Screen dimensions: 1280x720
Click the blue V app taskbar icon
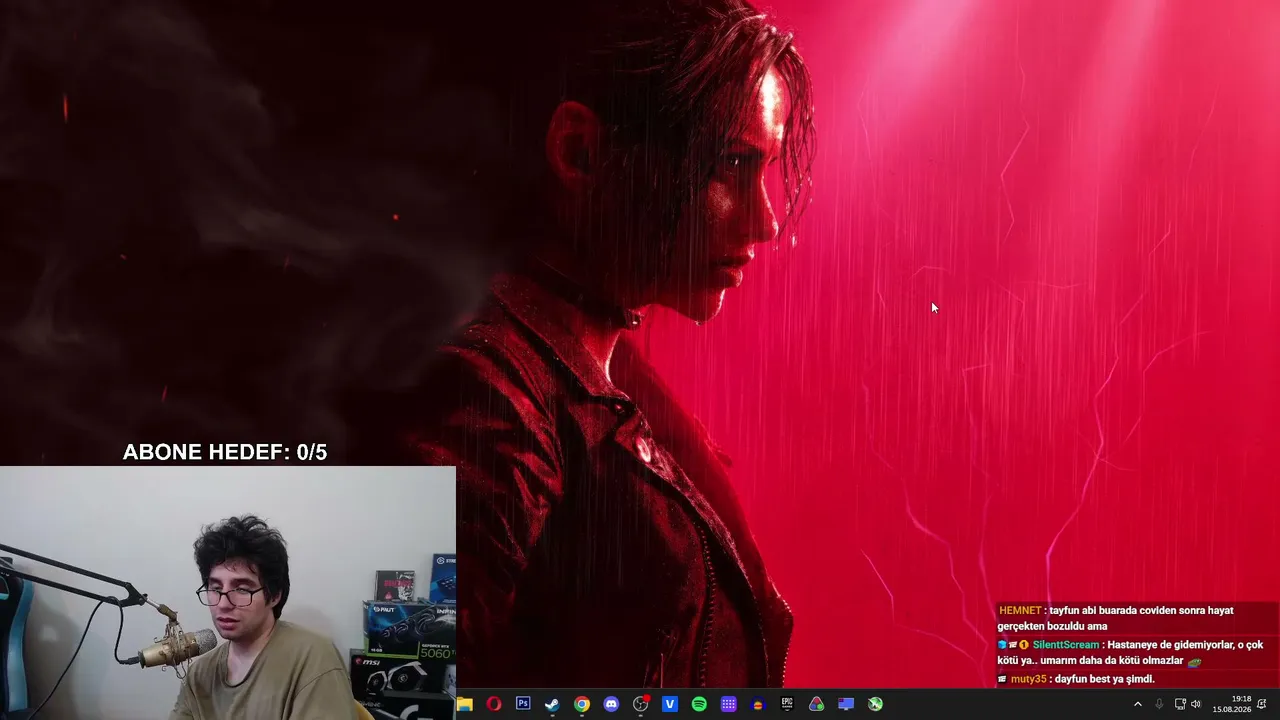(x=670, y=704)
